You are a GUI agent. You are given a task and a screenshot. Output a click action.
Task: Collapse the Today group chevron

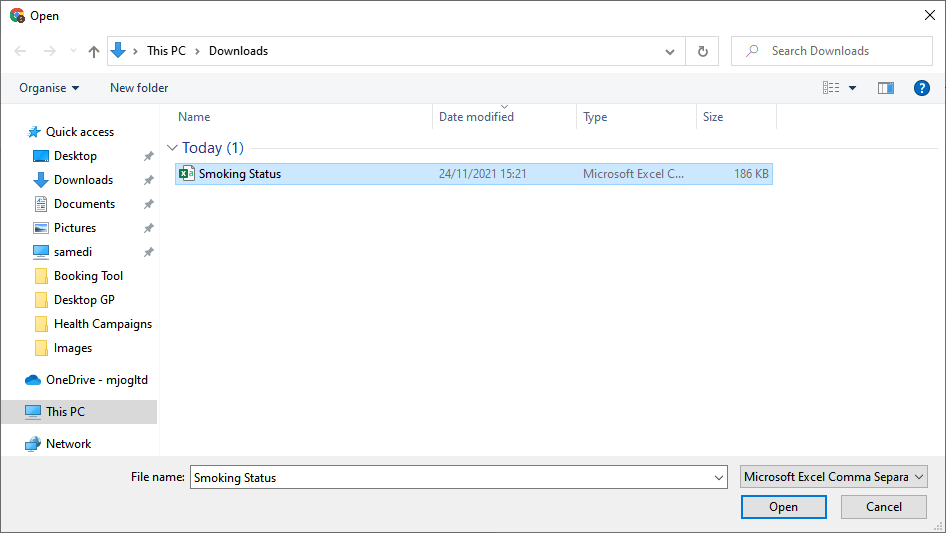(x=172, y=148)
